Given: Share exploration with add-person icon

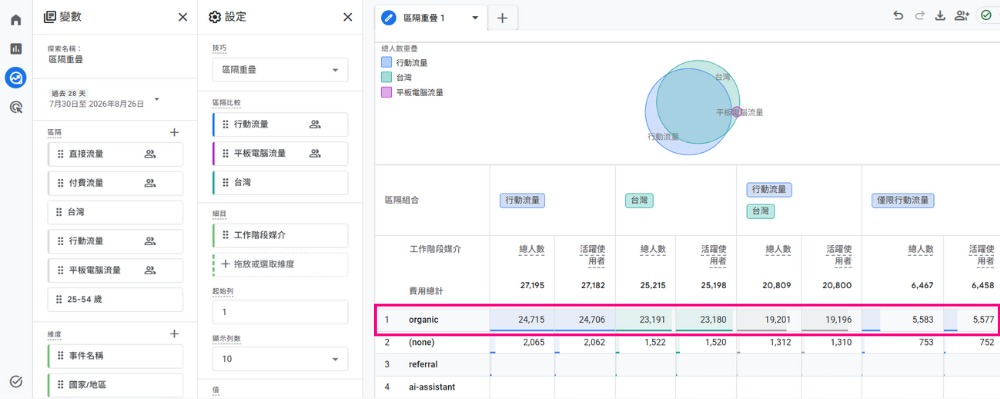Looking at the screenshot, I should pos(962,17).
